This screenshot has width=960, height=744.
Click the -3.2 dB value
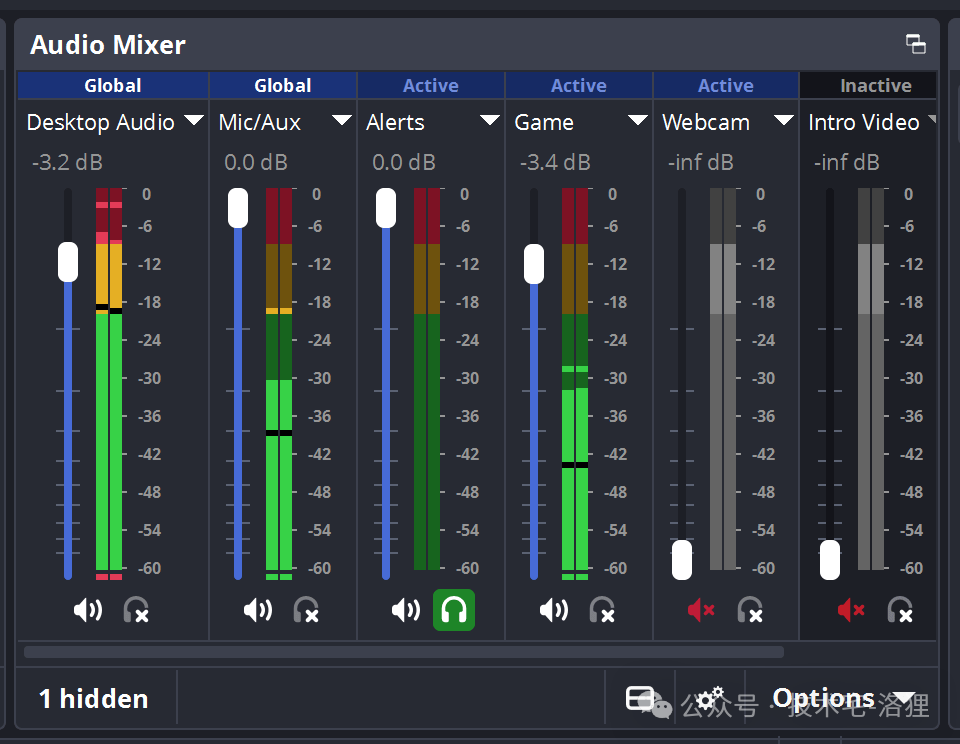[67, 162]
